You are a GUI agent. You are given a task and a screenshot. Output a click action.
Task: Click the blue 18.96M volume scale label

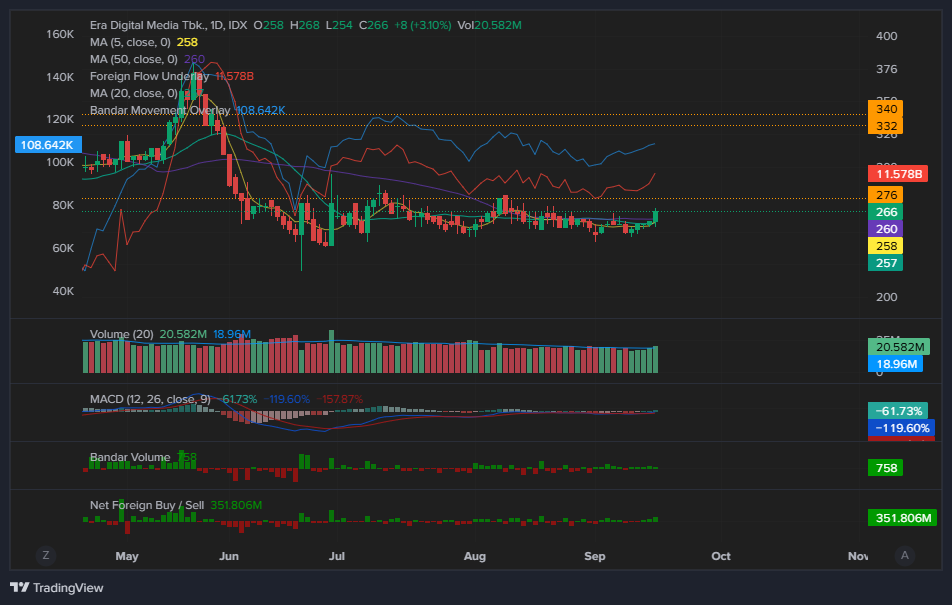click(896, 364)
